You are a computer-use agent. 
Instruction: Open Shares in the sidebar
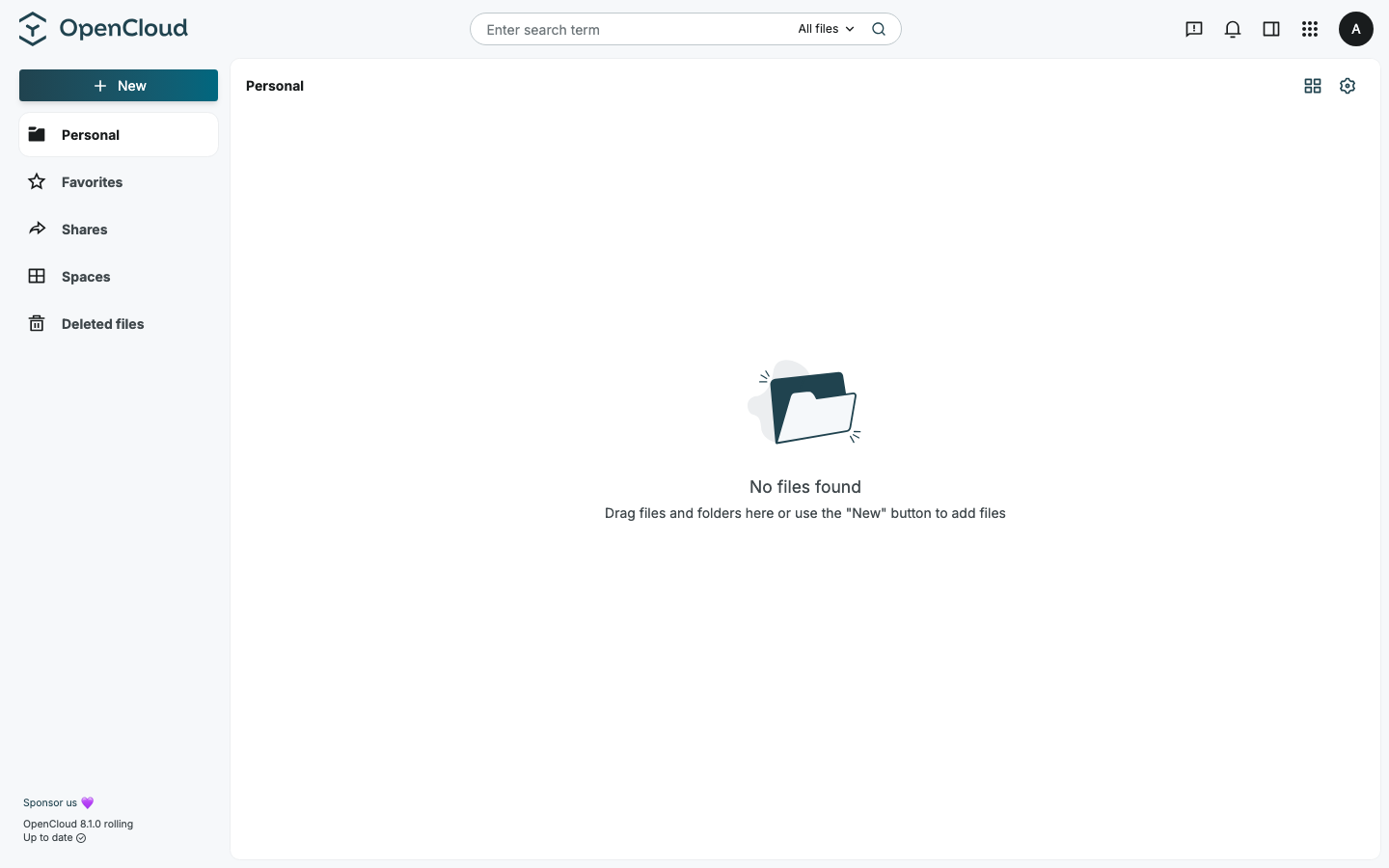[x=119, y=230]
